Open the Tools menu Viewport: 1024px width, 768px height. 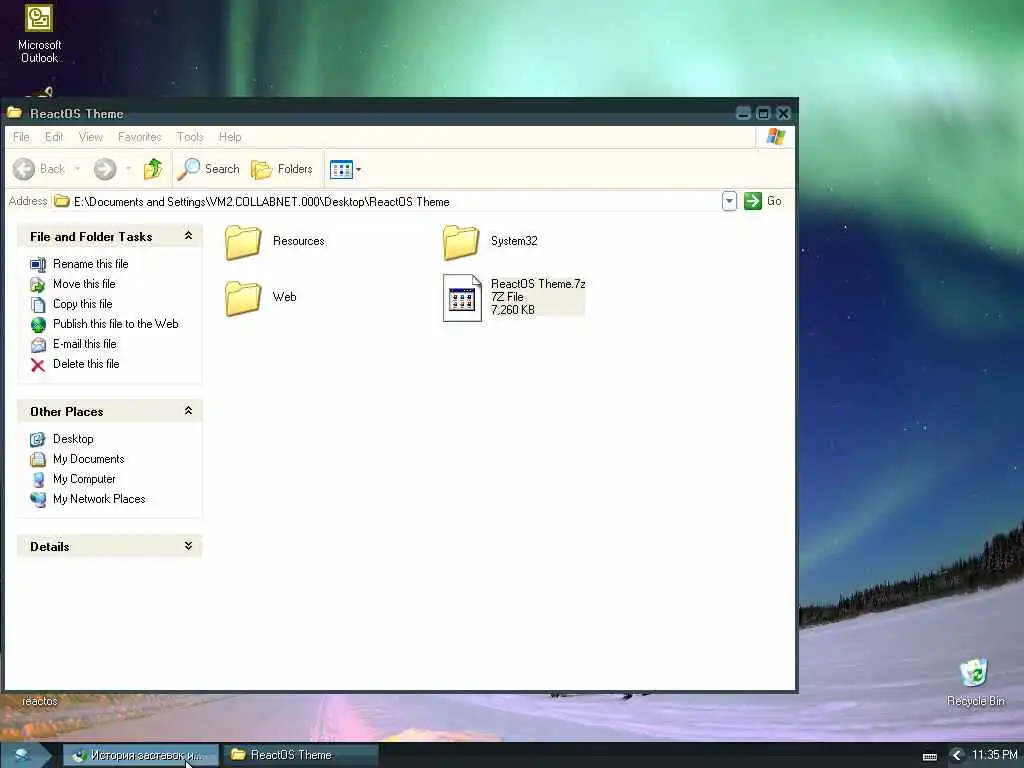[190, 136]
